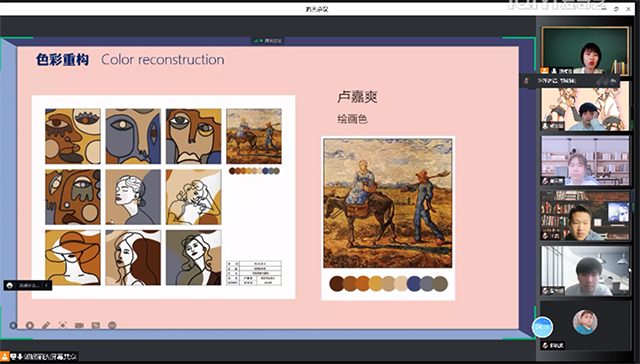Viewport: 640px width, 364px height.
Task: Click the round cartoon avatar of last participant
Action: point(585,322)
